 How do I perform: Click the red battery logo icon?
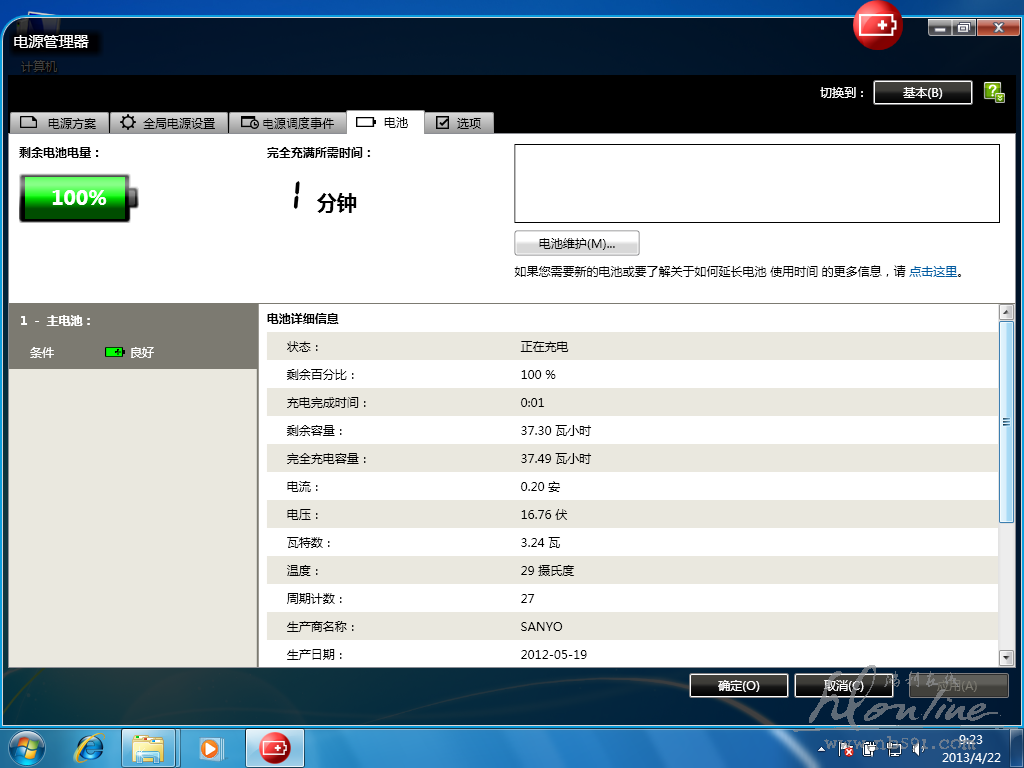[877, 25]
